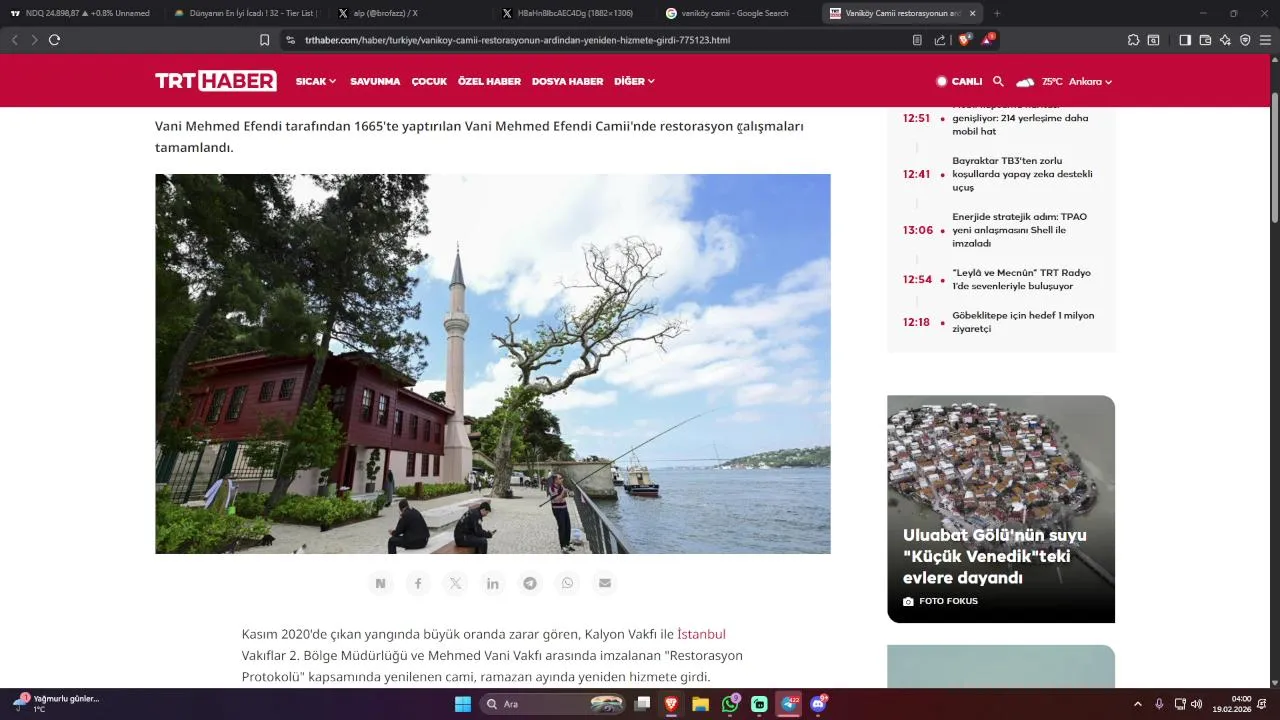
Task: Open the Brave VPN shield icon
Action: pos(1245,40)
